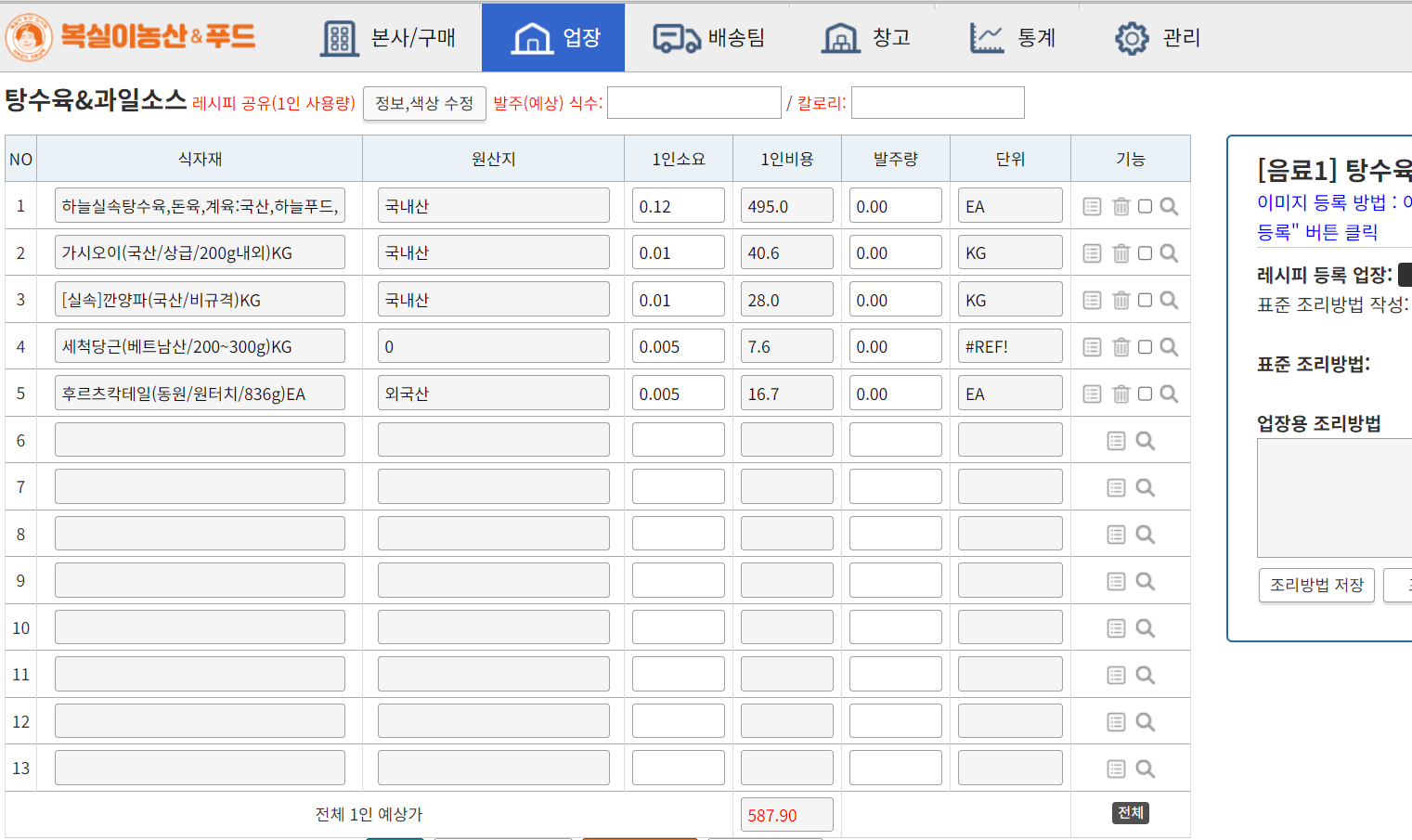Screen dimensions: 1412x840
Task: Click trash icon for row 4 세척당근
Action: 1121,347
